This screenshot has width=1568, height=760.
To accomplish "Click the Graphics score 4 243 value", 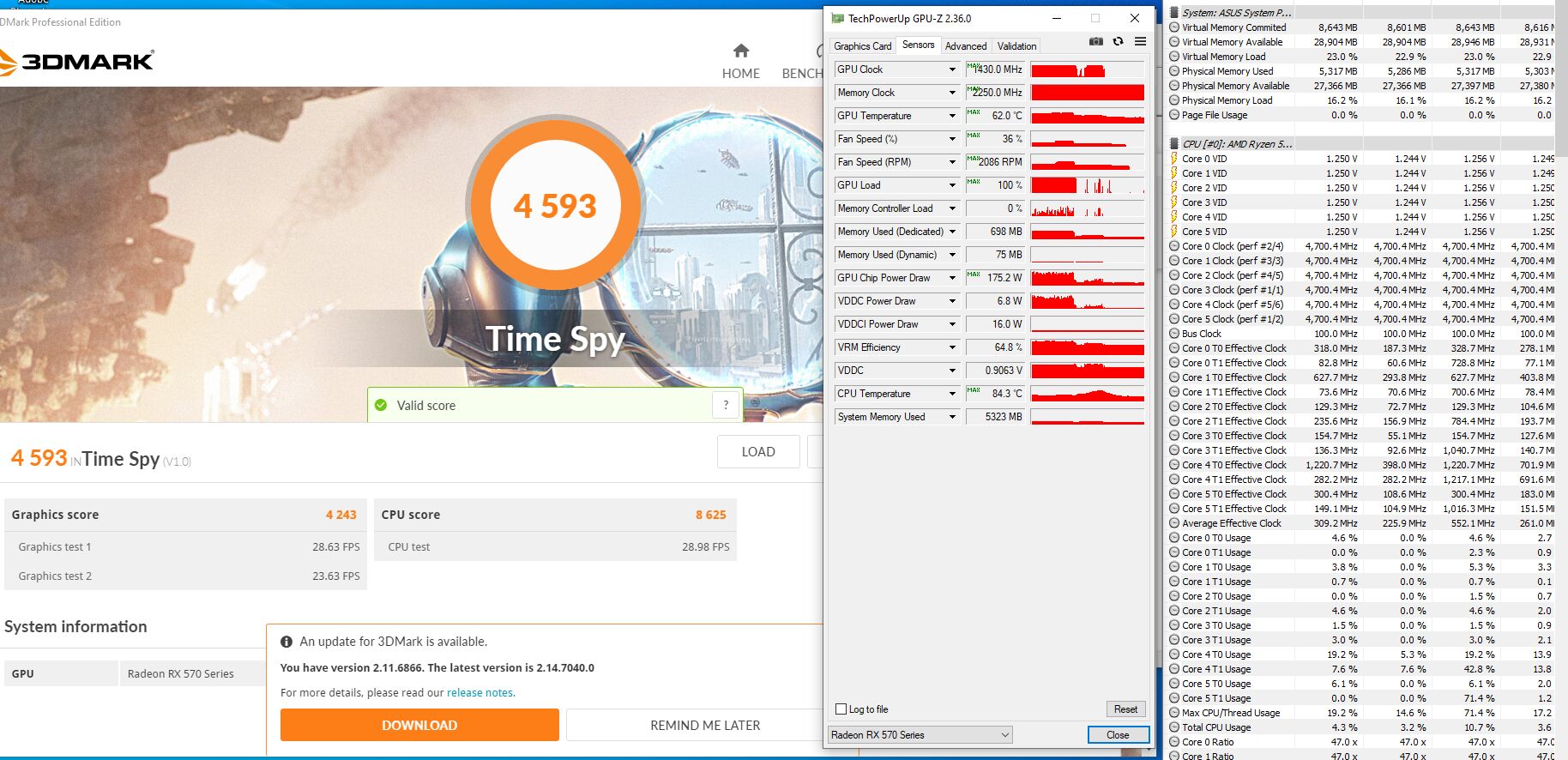I will 341,515.
